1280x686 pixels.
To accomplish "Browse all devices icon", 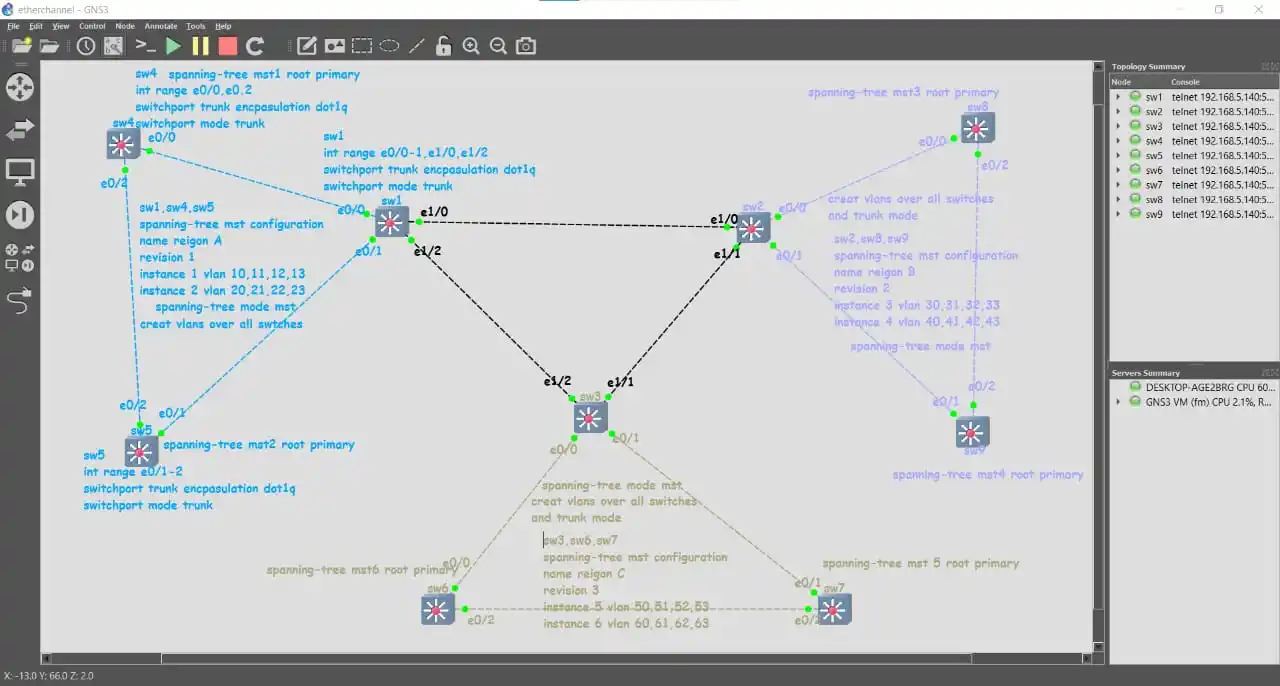I will click(20, 258).
